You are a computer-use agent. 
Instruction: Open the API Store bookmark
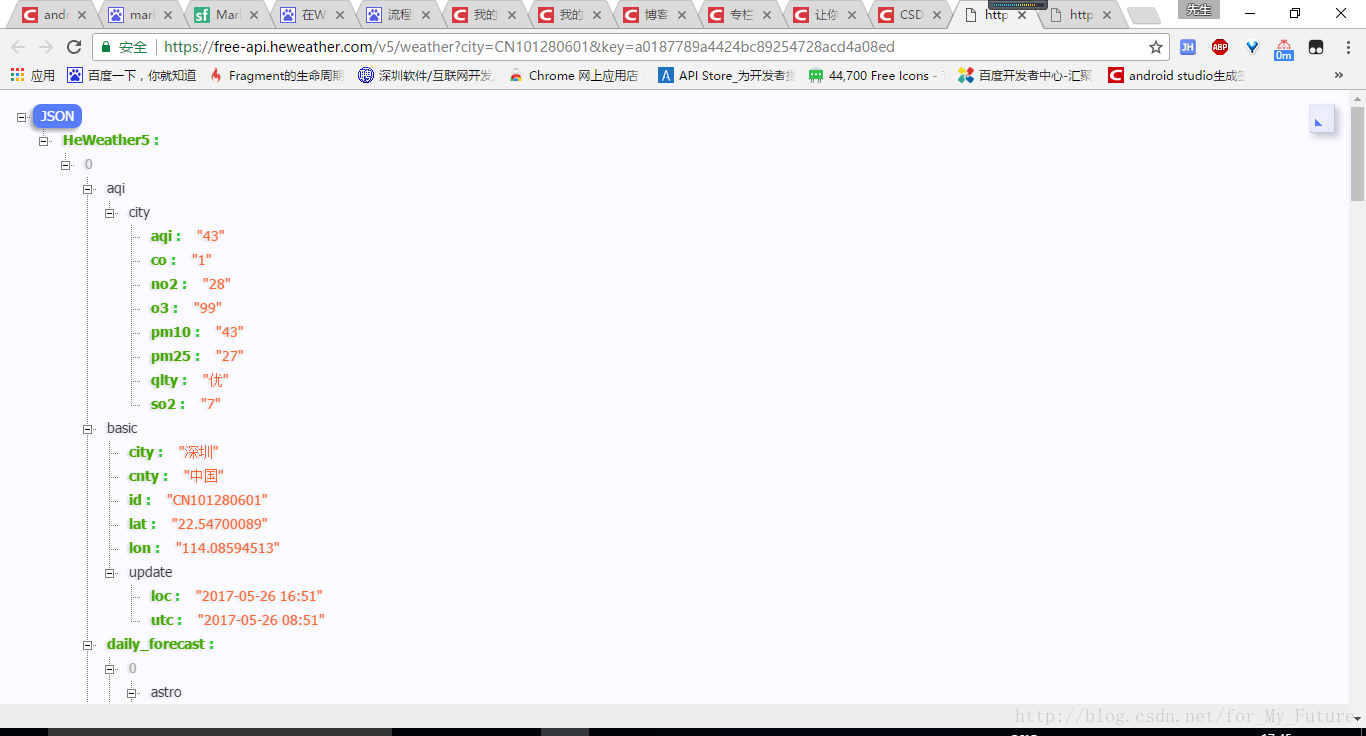[726, 75]
